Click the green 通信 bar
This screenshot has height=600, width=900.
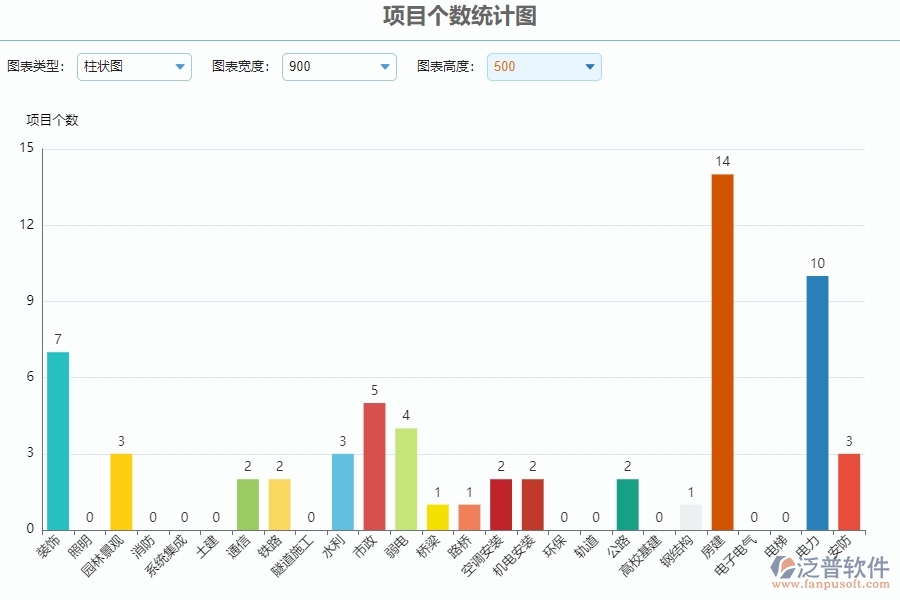[x=247, y=505]
